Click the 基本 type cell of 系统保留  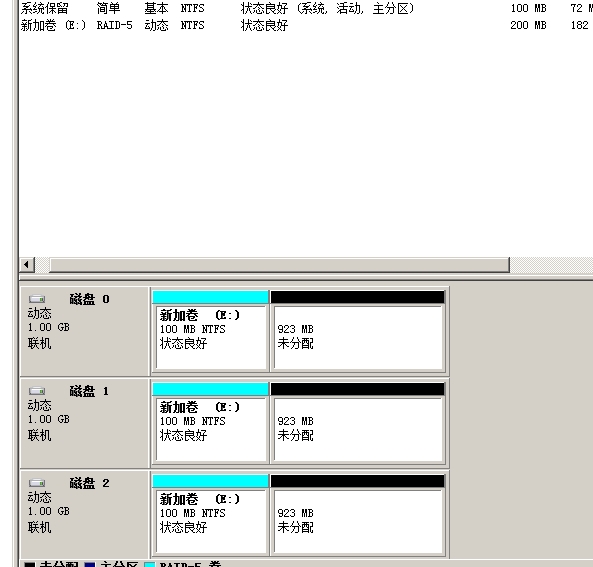pyautogui.click(x=156, y=8)
